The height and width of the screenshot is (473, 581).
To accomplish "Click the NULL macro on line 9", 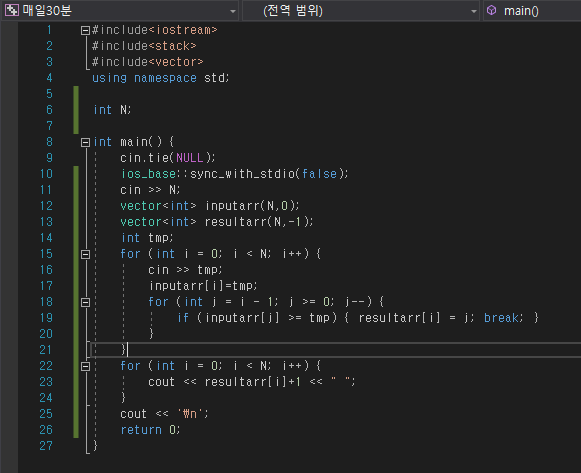I will (189, 158).
